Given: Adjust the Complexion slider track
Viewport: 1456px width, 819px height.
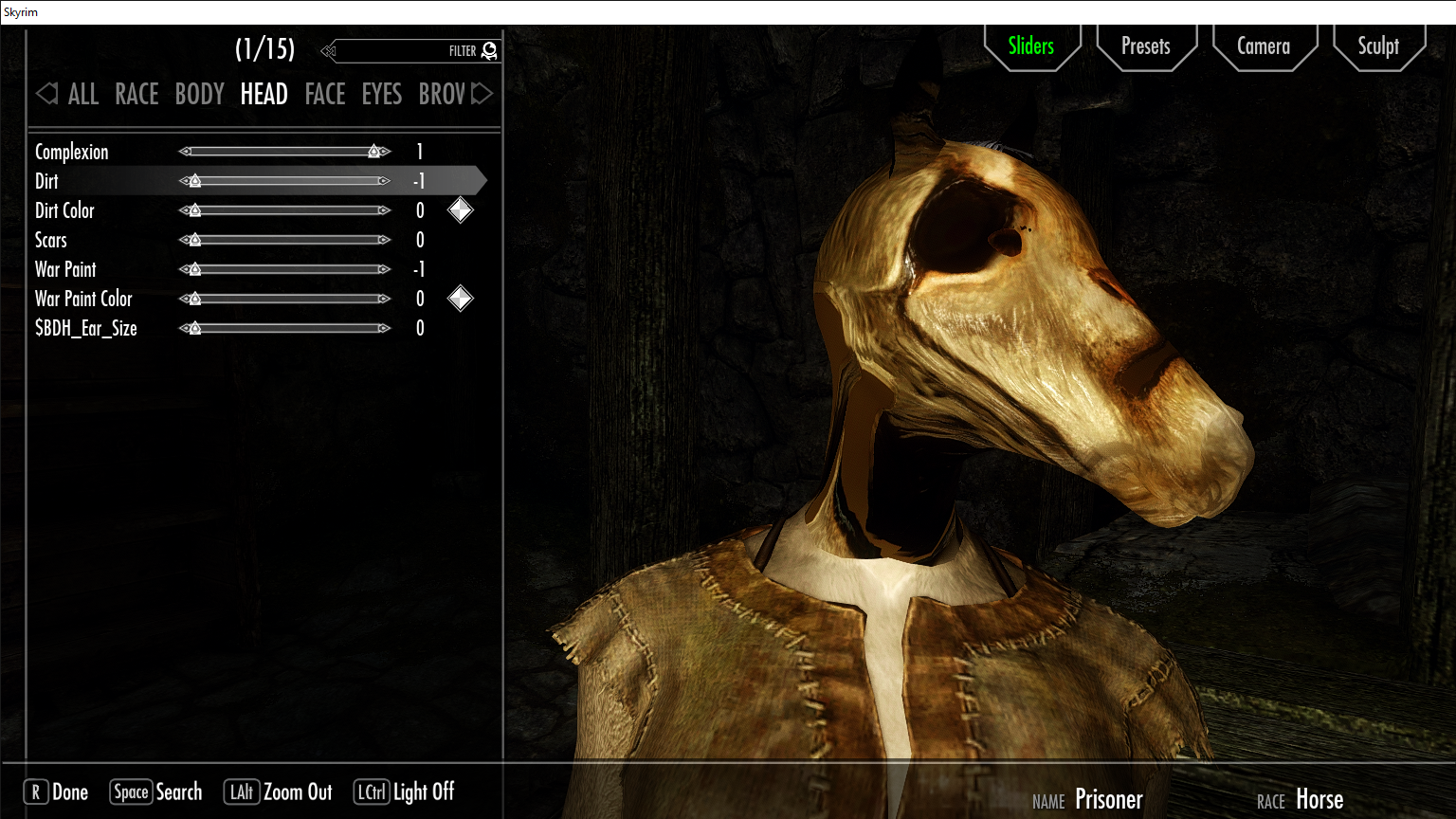Looking at the screenshot, I should (x=284, y=152).
